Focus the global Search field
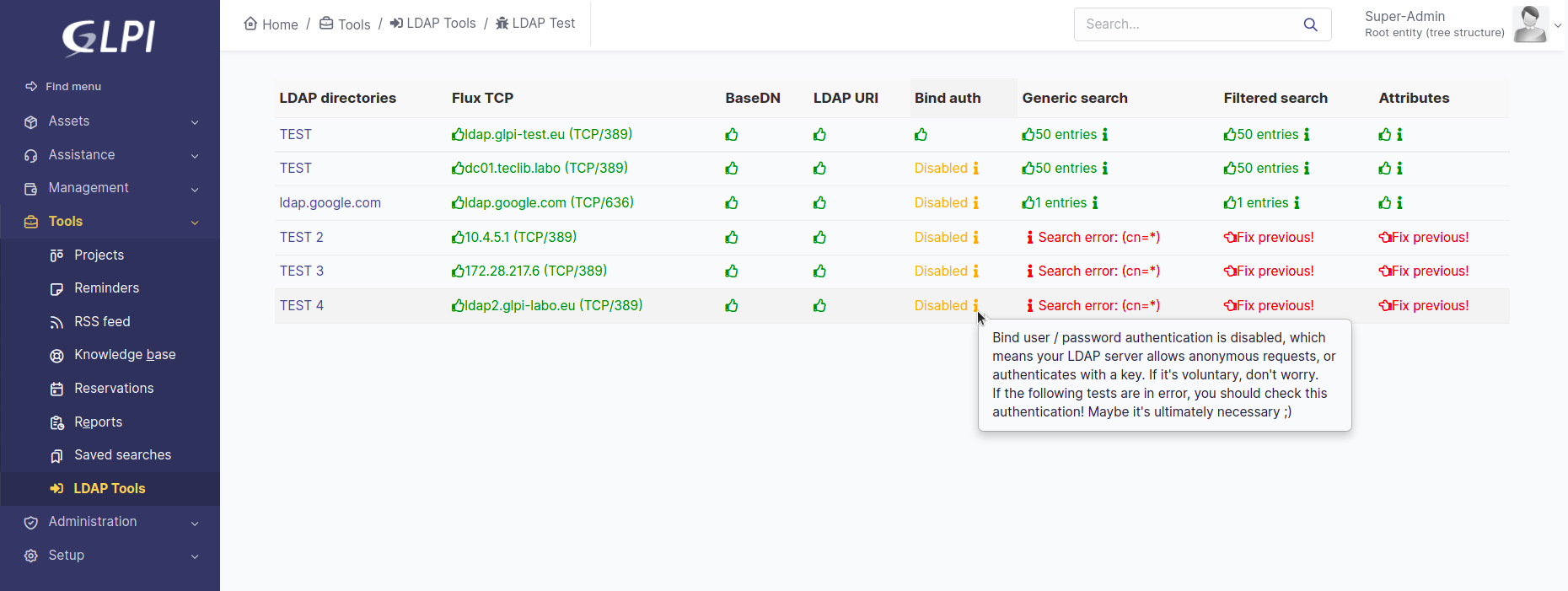Screen dimensions: 1568x591 (x=1189, y=24)
